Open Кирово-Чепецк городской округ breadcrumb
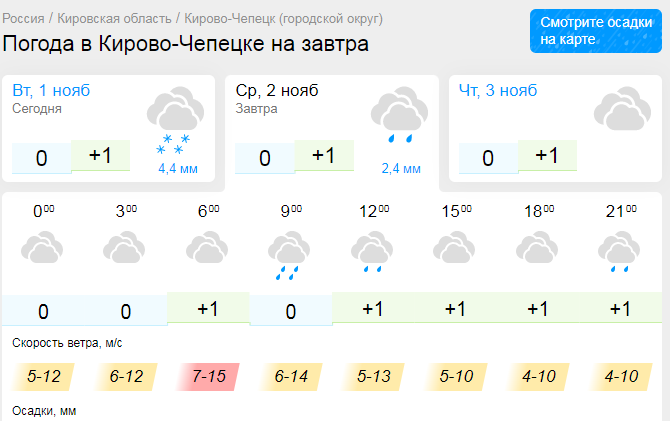 point(288,19)
